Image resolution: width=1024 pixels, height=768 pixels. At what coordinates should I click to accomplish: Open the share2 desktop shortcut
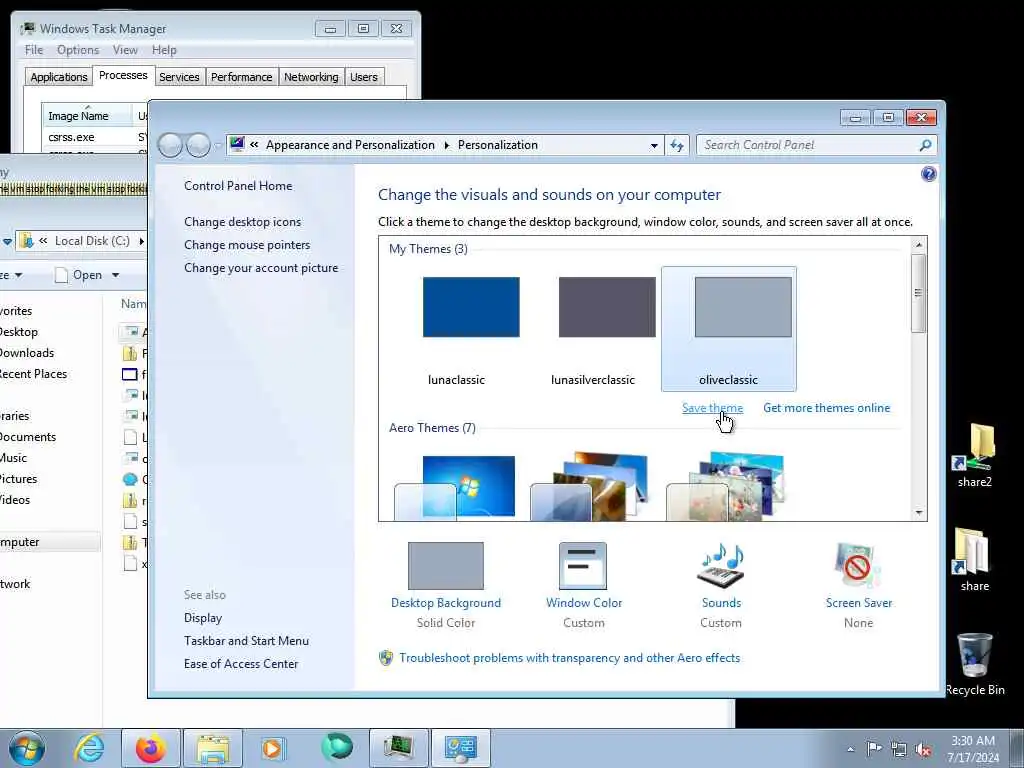(974, 455)
